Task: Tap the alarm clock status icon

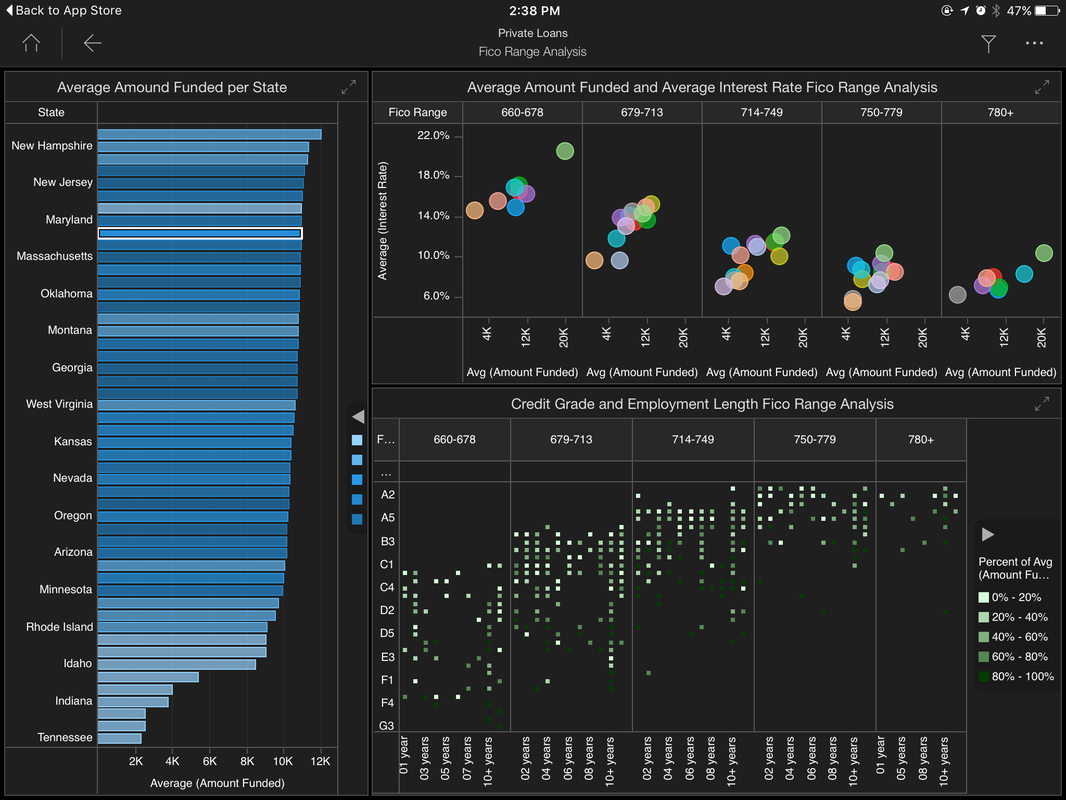Action: point(980,10)
